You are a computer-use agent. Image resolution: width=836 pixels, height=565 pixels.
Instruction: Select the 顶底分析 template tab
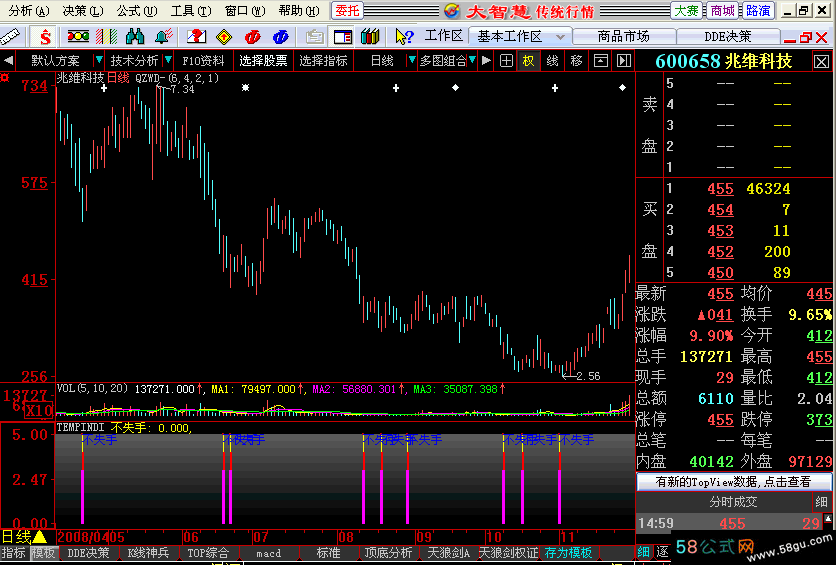coord(388,553)
